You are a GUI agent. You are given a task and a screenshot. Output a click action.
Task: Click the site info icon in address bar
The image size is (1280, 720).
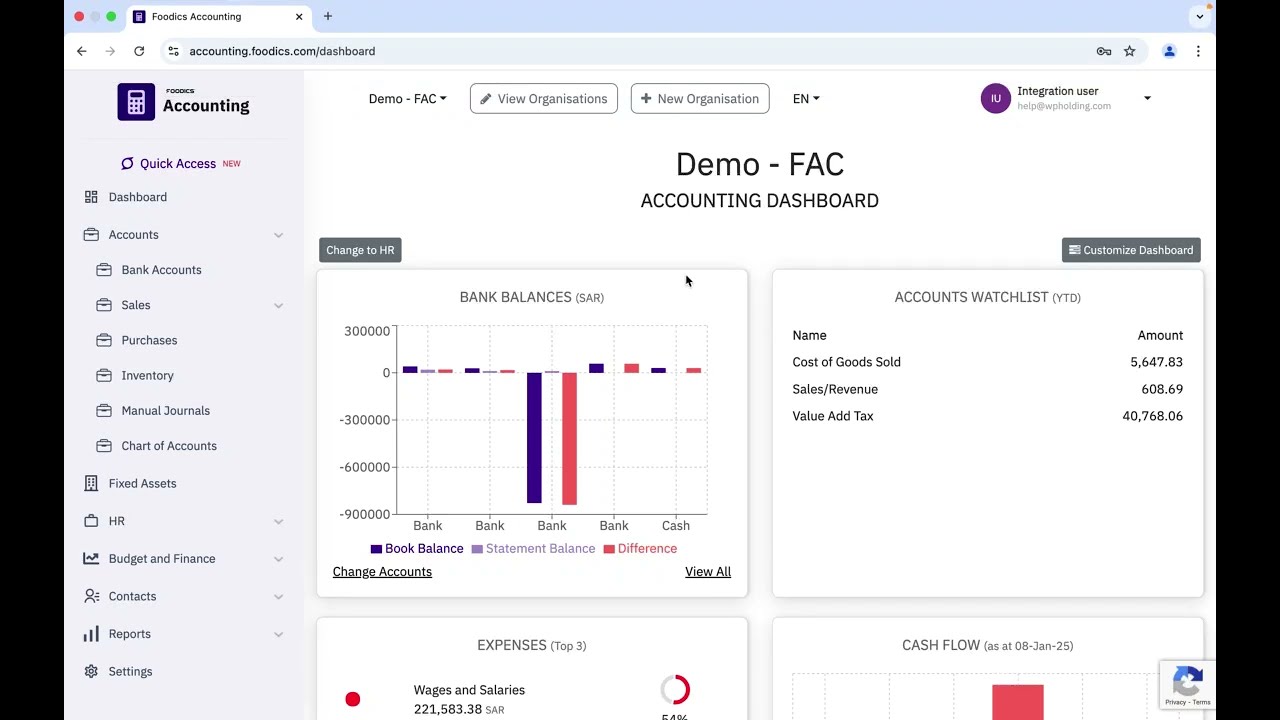[x=173, y=51]
